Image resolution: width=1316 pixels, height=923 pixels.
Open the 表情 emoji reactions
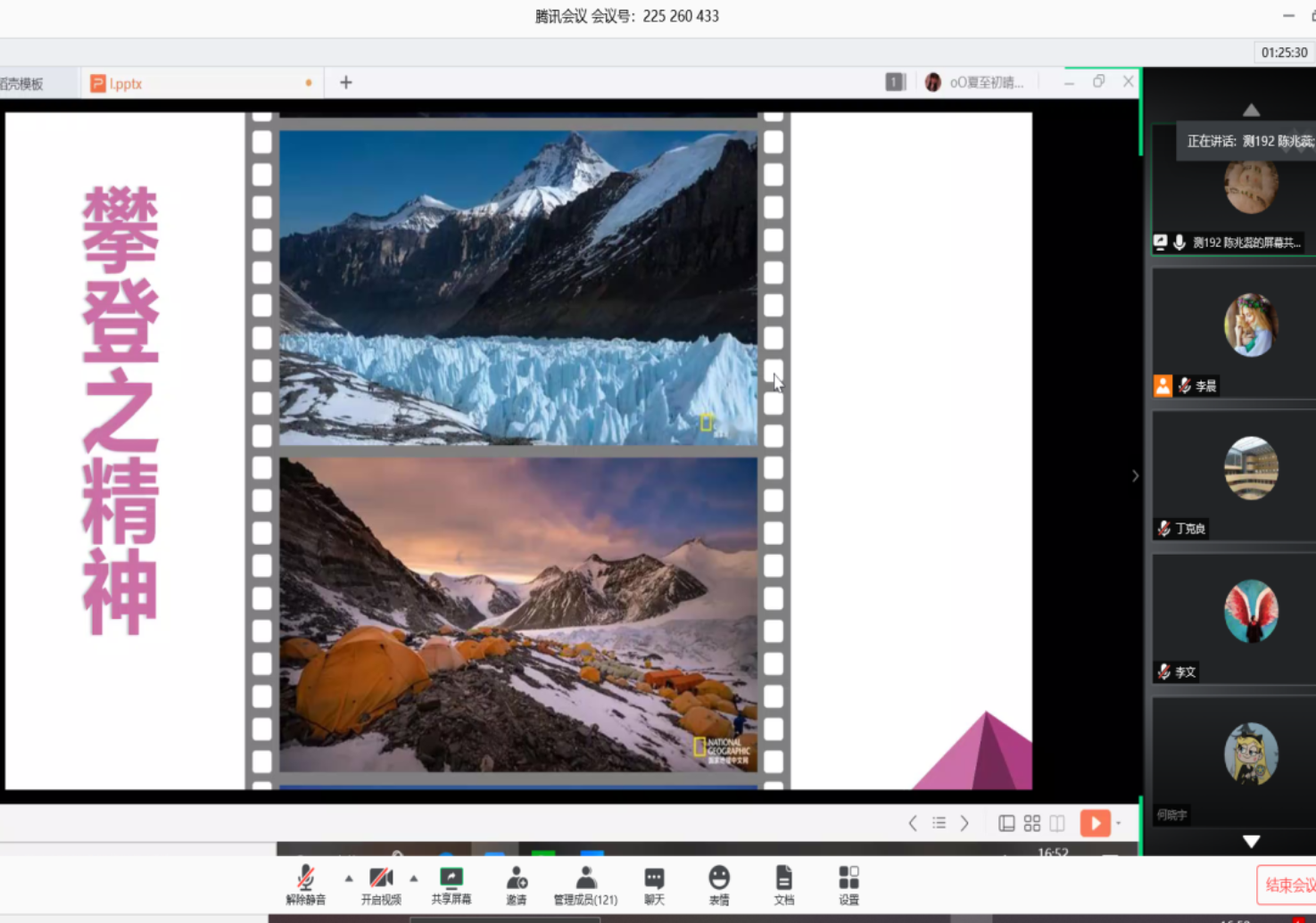(x=719, y=885)
